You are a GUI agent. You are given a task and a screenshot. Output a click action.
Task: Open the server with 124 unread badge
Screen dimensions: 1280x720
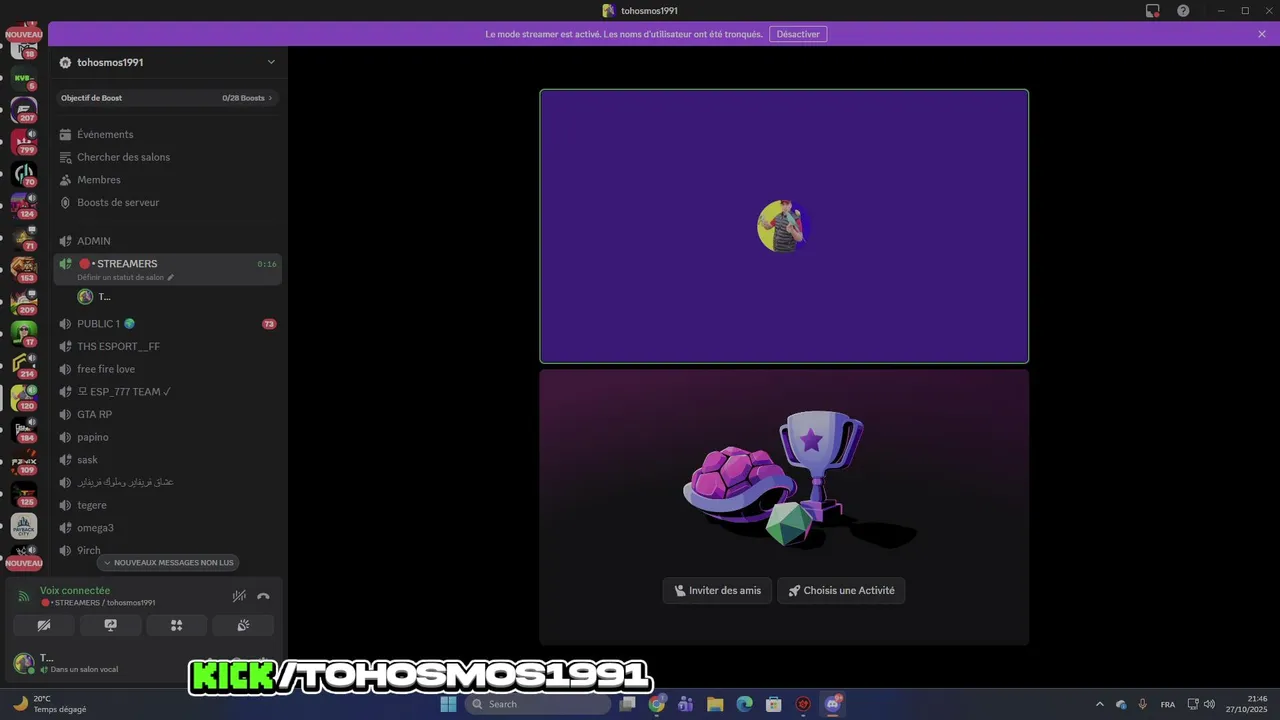click(24, 205)
